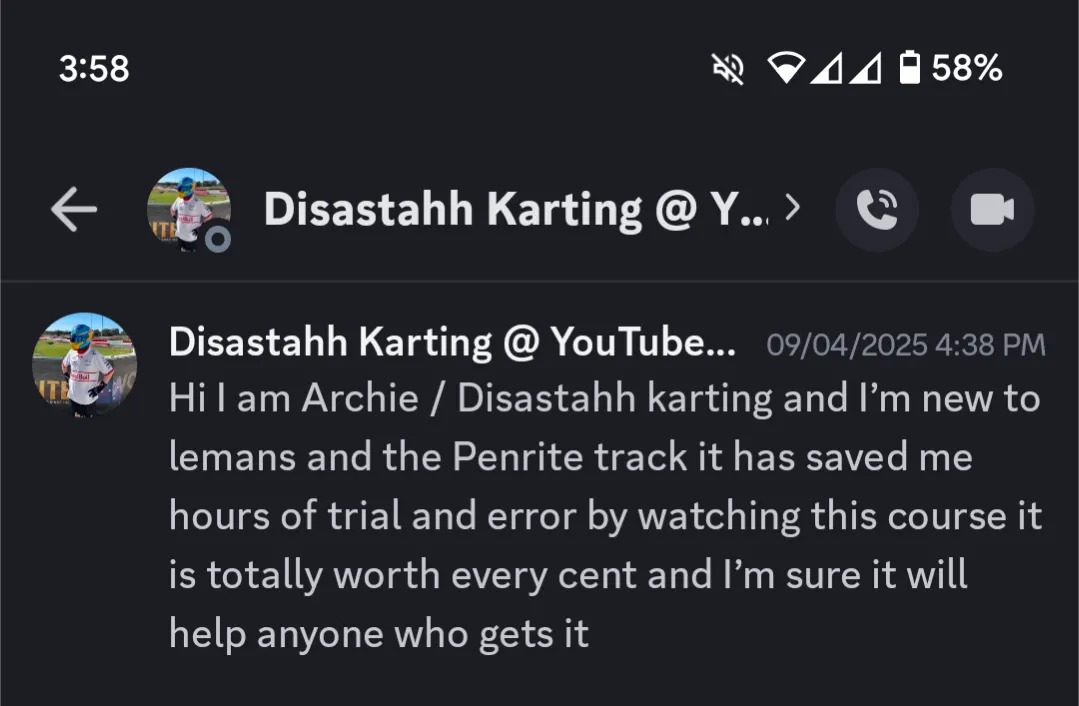1079x706 pixels.
Task: Start a voice call with Disastahh Karting
Action: point(877,210)
